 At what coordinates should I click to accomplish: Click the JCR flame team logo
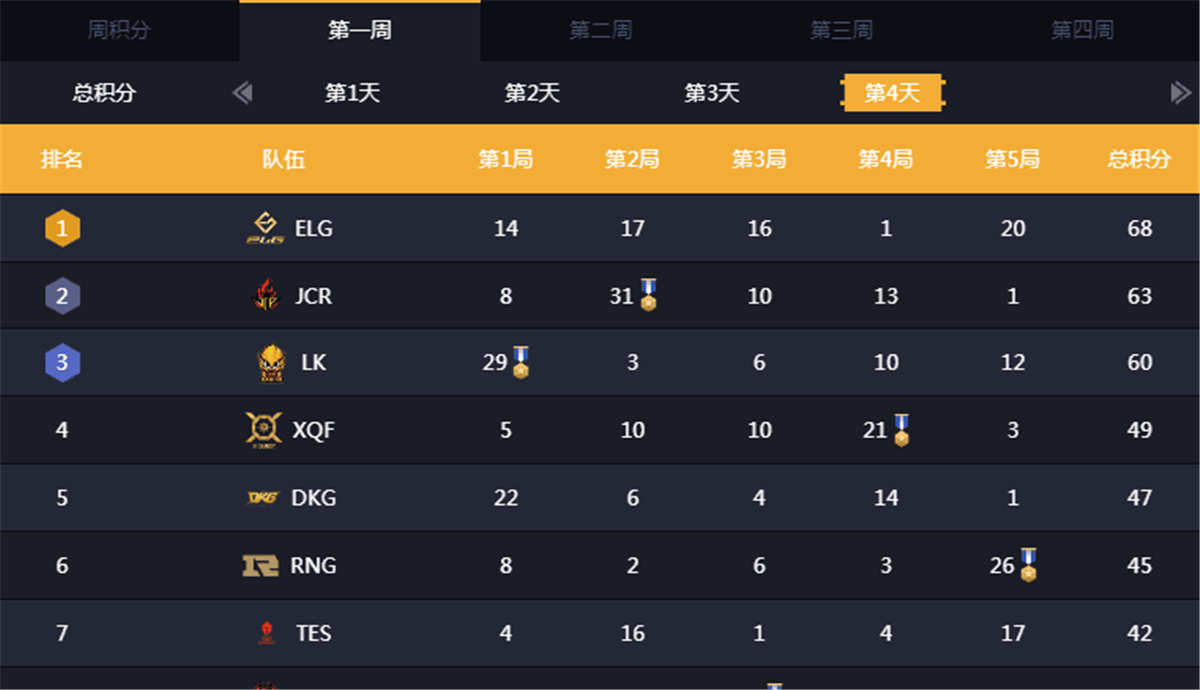pos(265,296)
